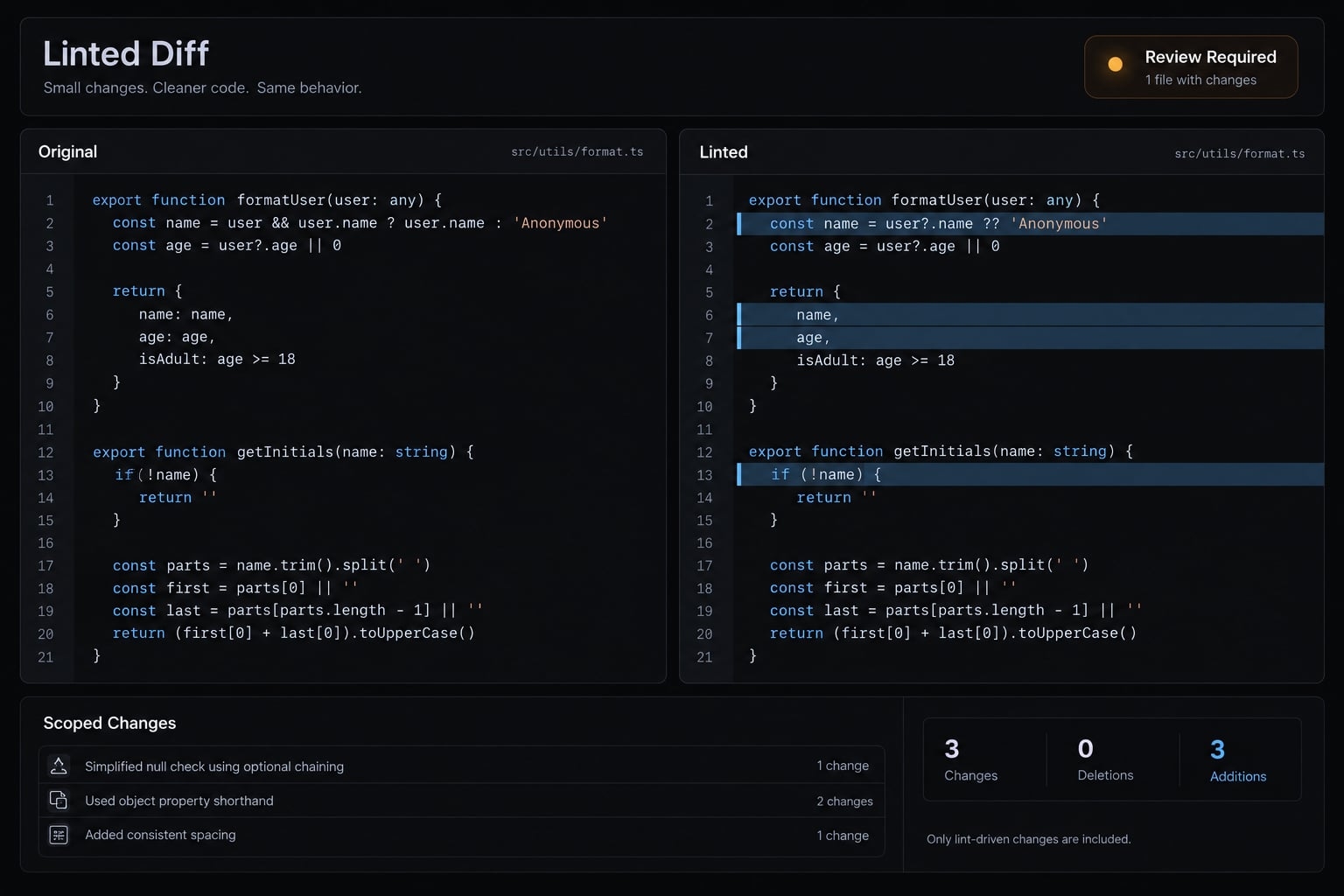
Task: Click the Linted panel heading
Action: coord(724,152)
